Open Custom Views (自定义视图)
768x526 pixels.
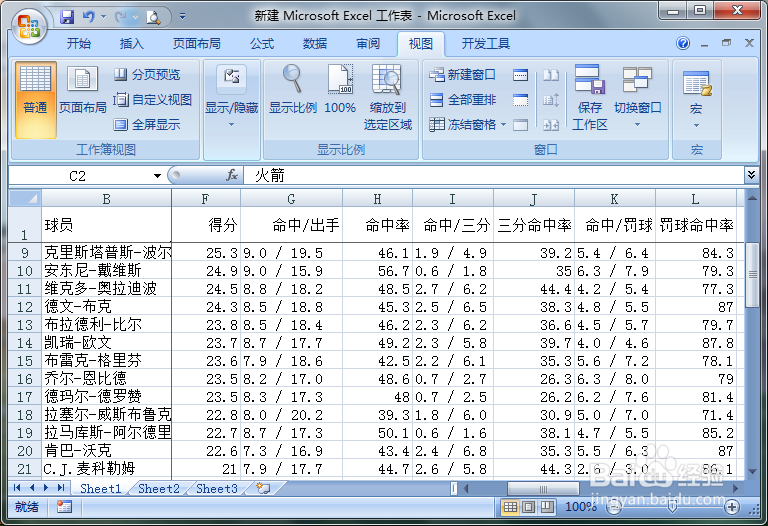[152, 99]
